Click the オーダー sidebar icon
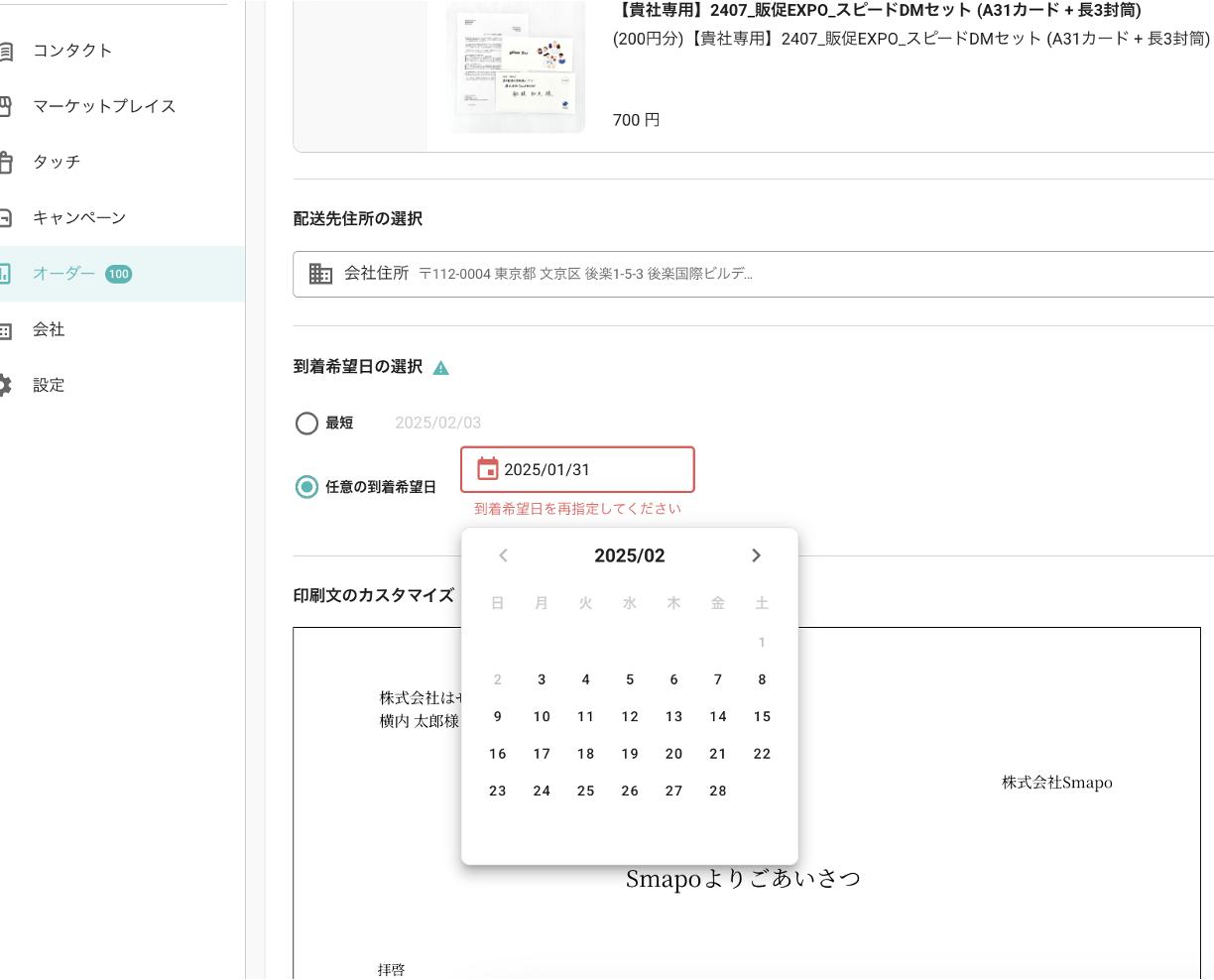Image resolution: width=1214 pixels, height=980 pixels. click(5, 273)
